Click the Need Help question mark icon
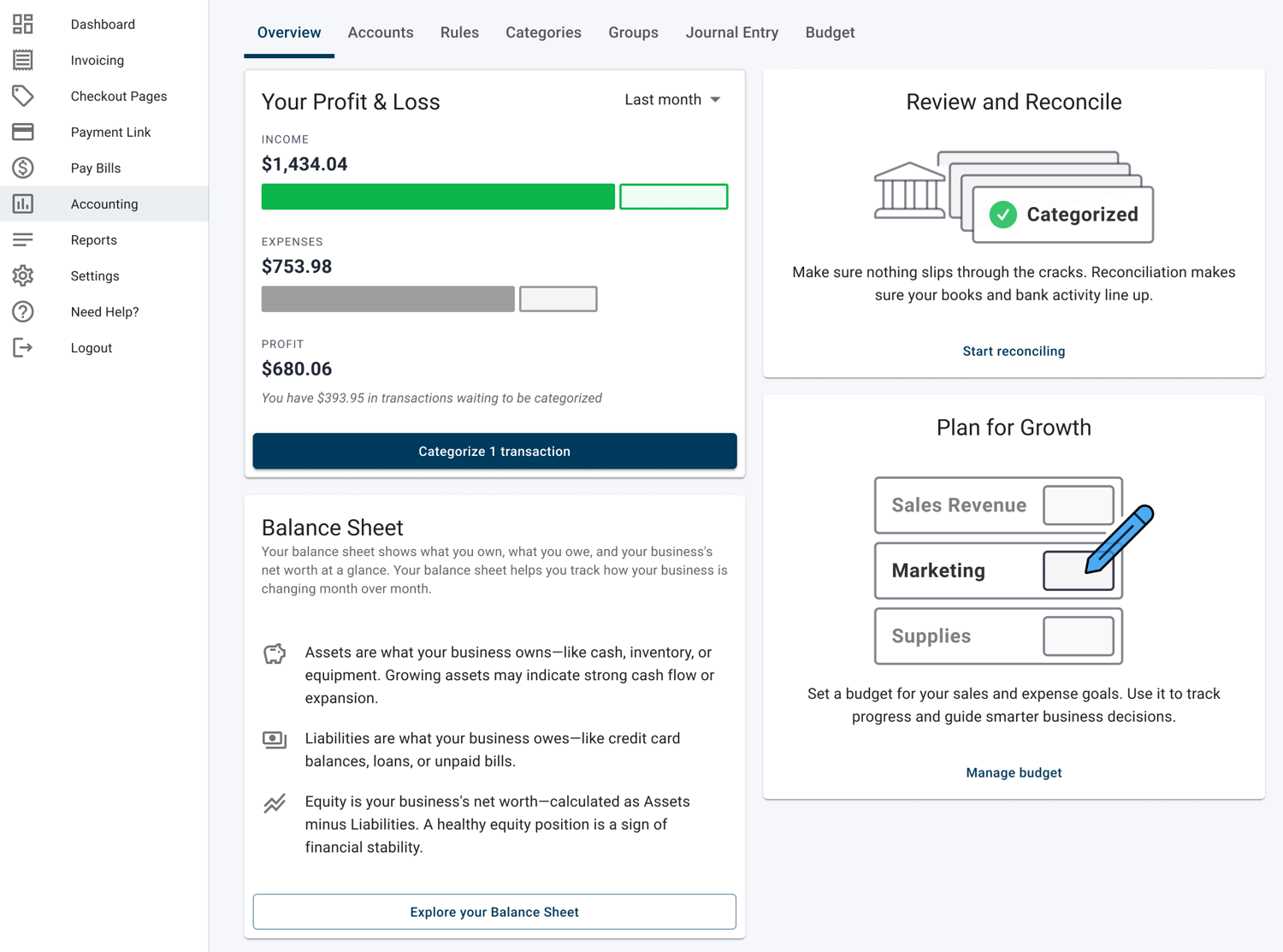1283x952 pixels. pos(23,311)
